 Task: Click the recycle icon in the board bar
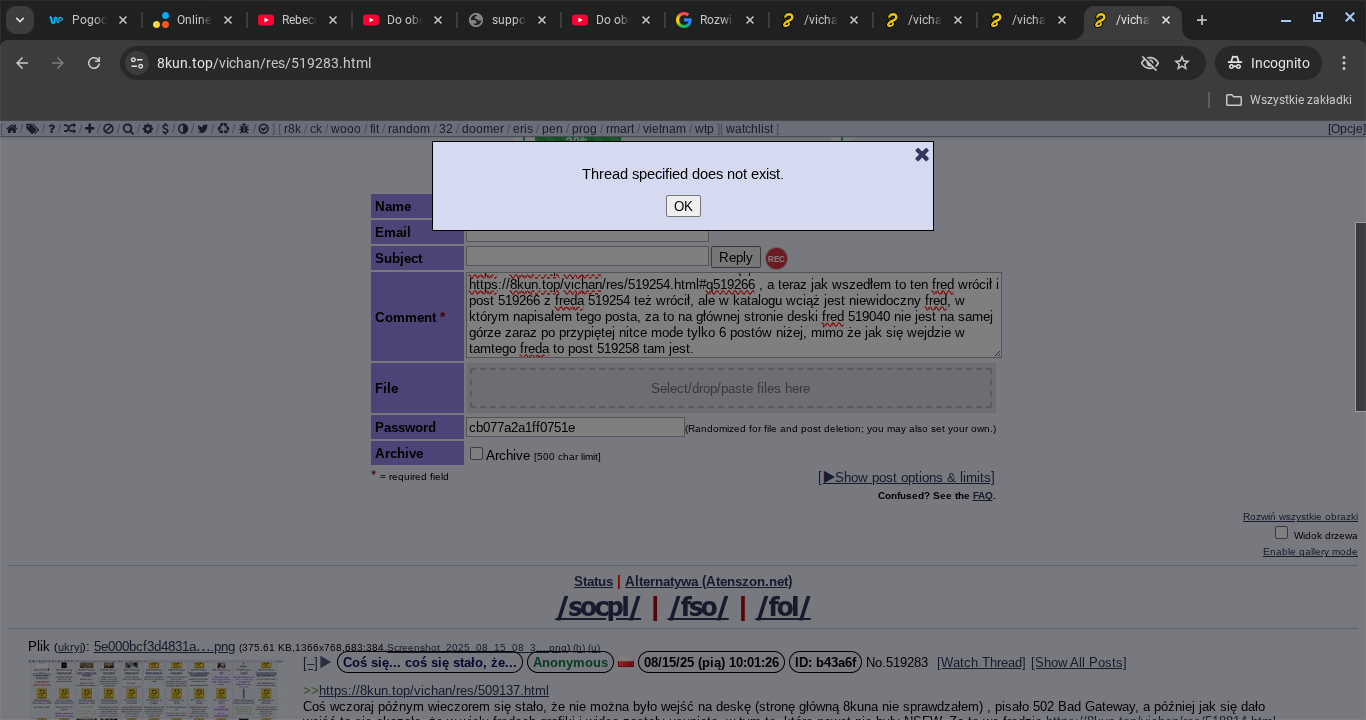(223, 129)
